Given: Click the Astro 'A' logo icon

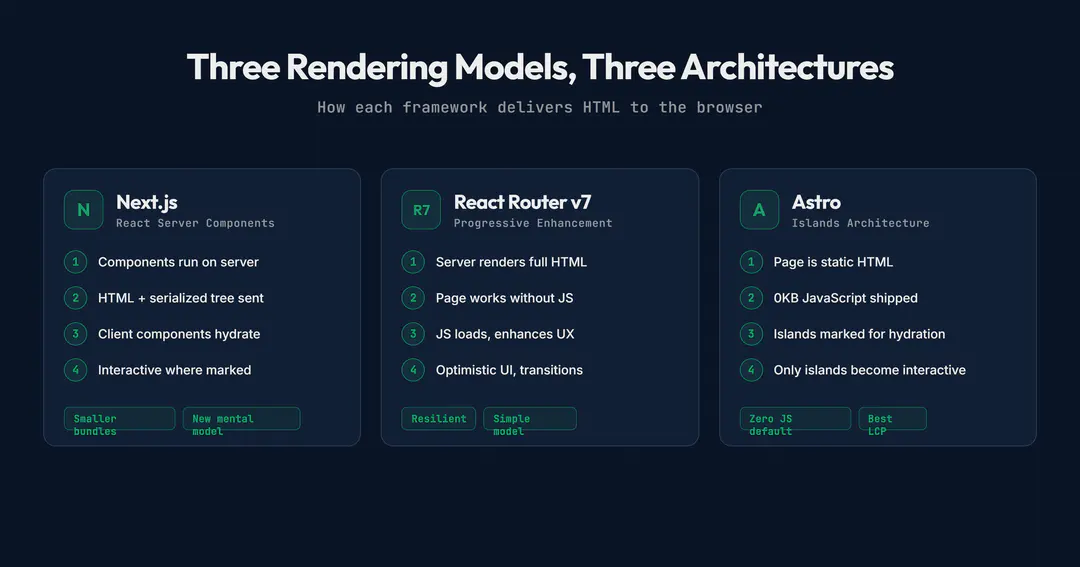Looking at the screenshot, I should (759, 209).
